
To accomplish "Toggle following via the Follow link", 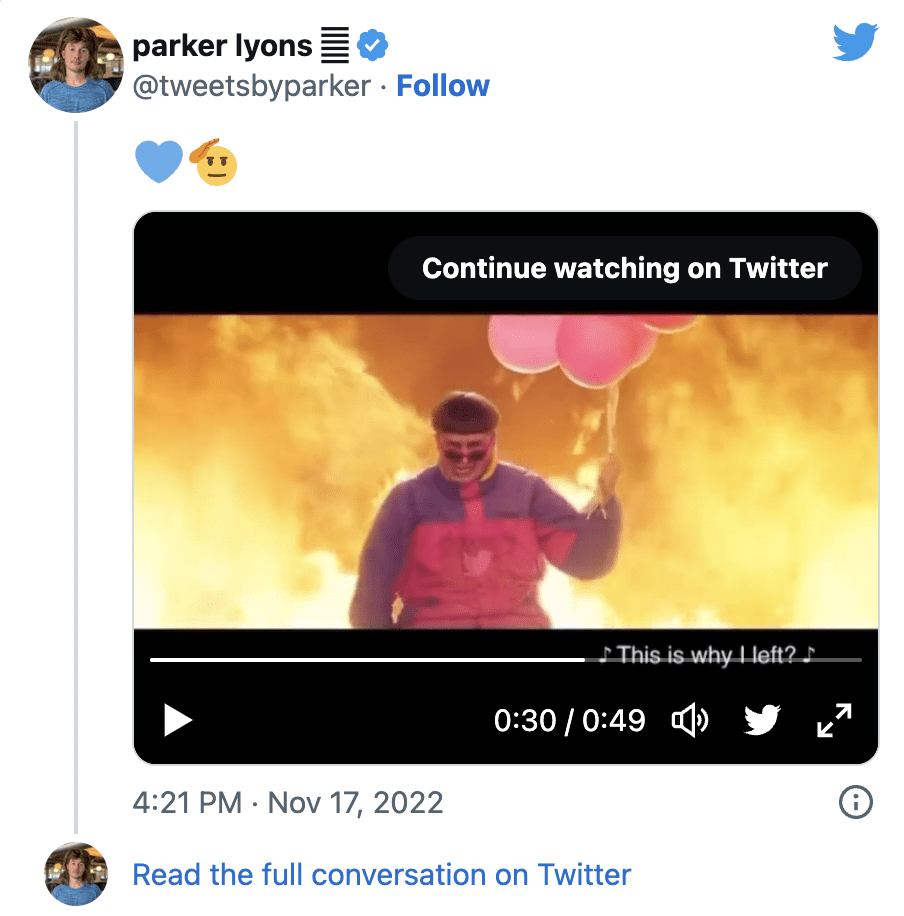I will pos(443,86).
